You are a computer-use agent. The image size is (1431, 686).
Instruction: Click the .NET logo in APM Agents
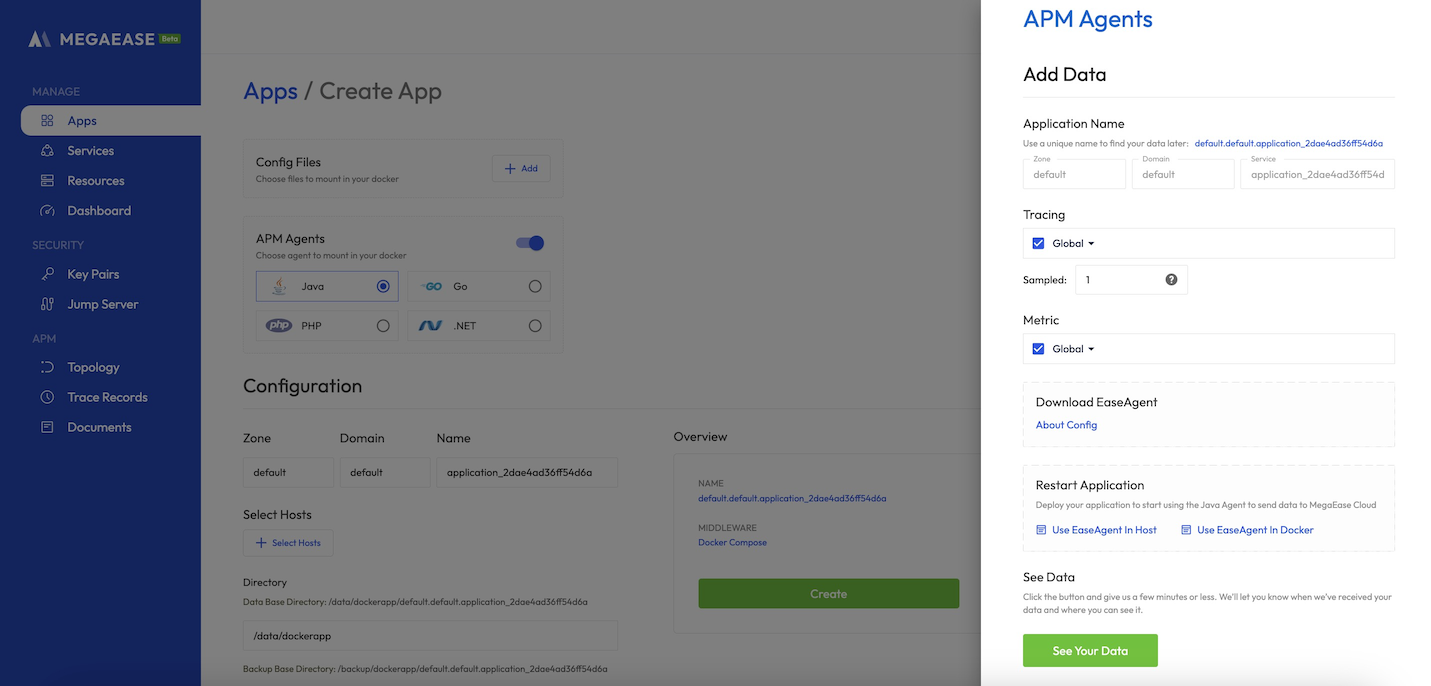[x=431, y=326]
